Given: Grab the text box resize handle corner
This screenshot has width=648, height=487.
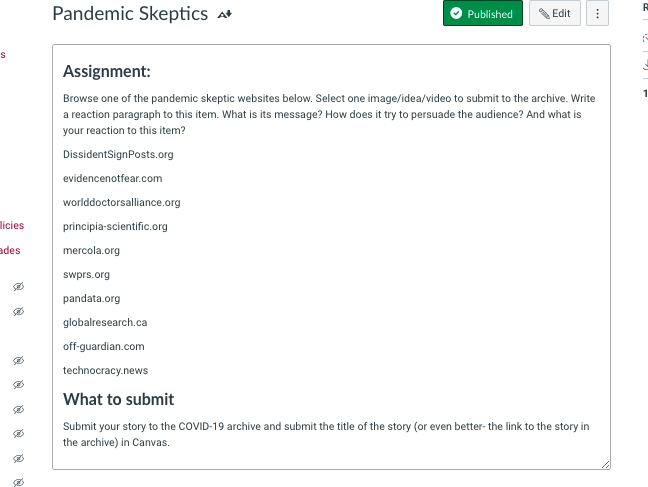Looking at the screenshot, I should 605,464.
